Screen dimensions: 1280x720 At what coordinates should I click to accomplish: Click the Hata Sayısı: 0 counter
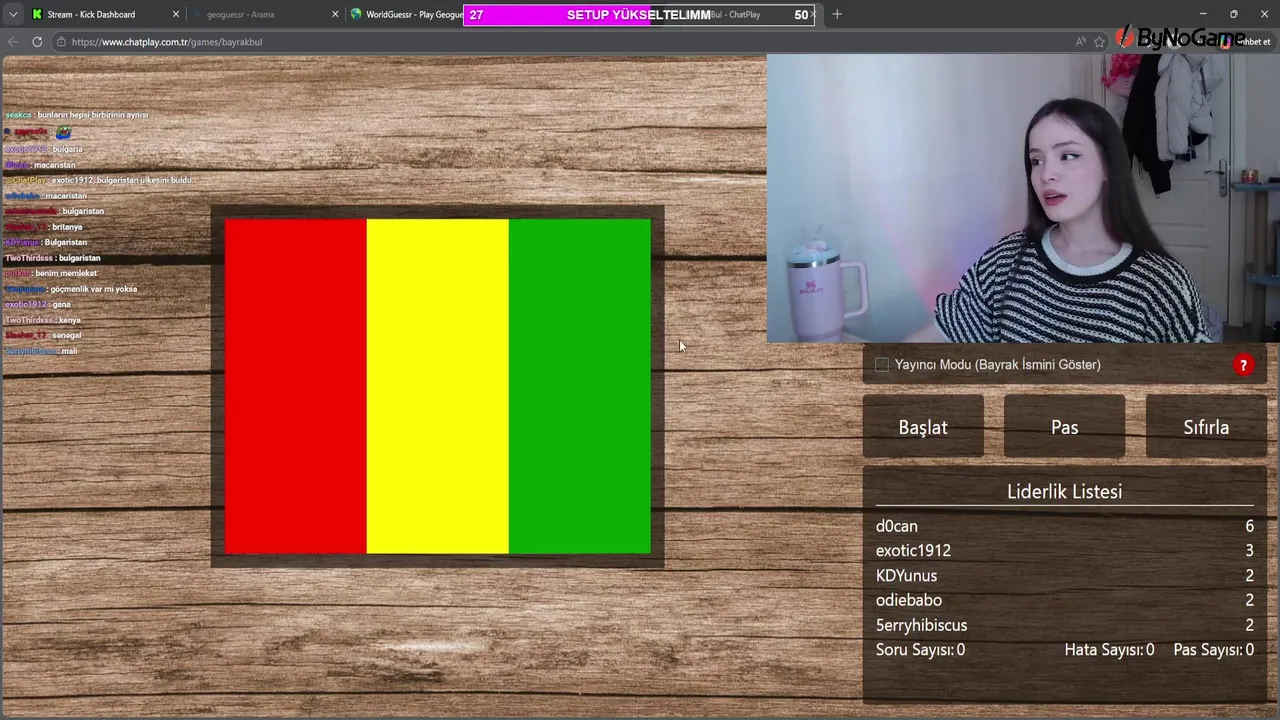[x=1109, y=650]
